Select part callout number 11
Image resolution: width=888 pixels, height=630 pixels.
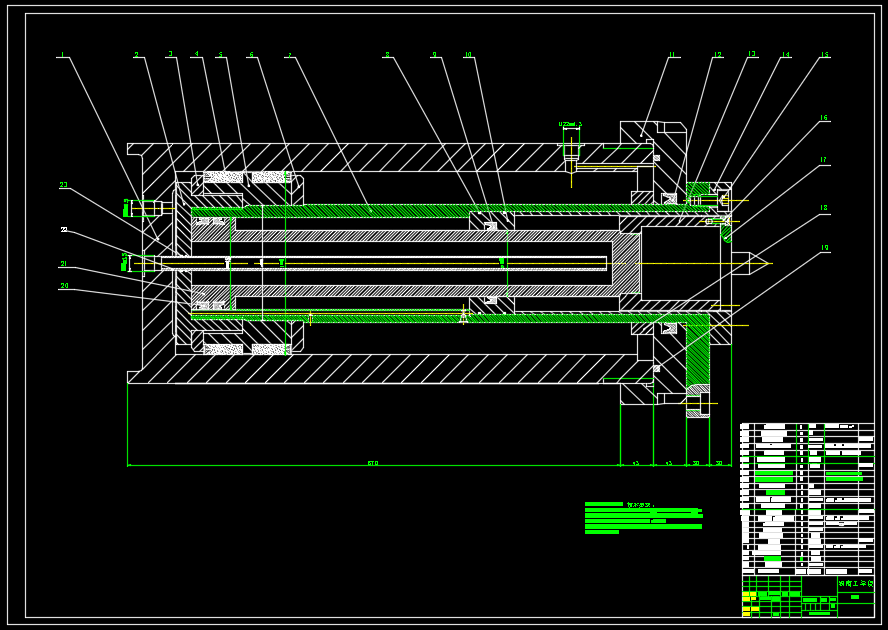pos(672,55)
